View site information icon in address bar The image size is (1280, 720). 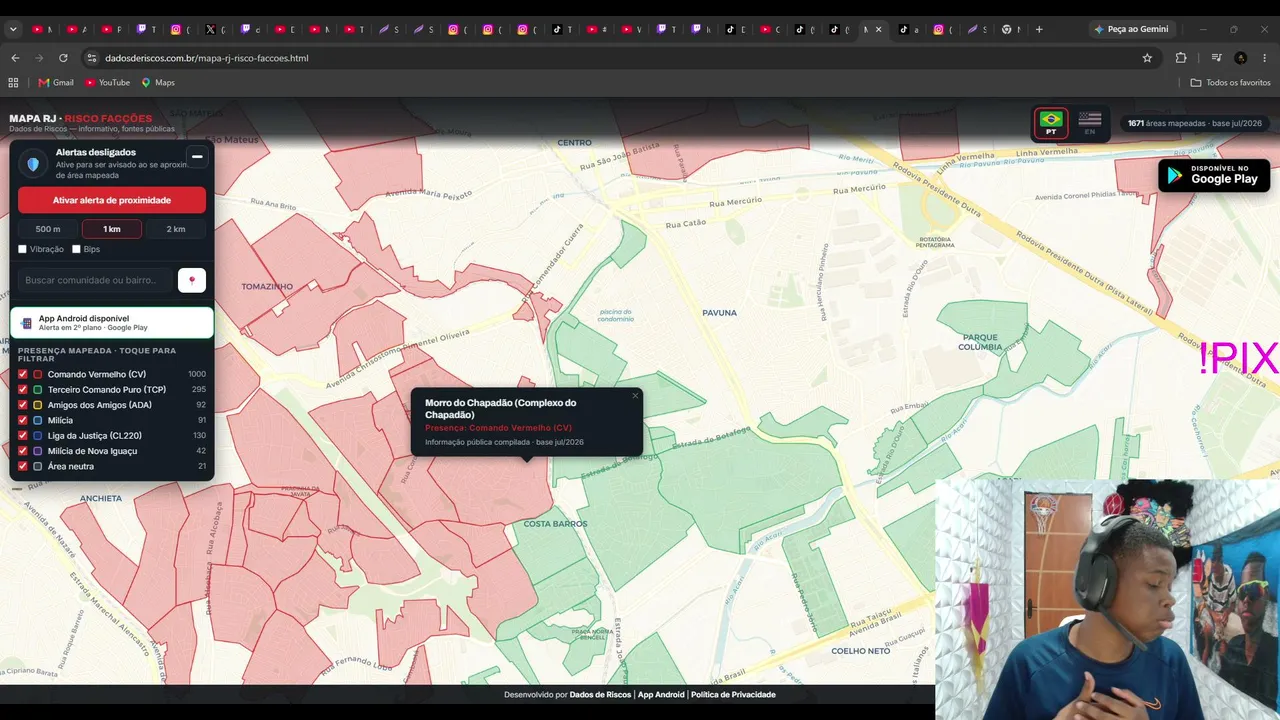(x=92, y=58)
